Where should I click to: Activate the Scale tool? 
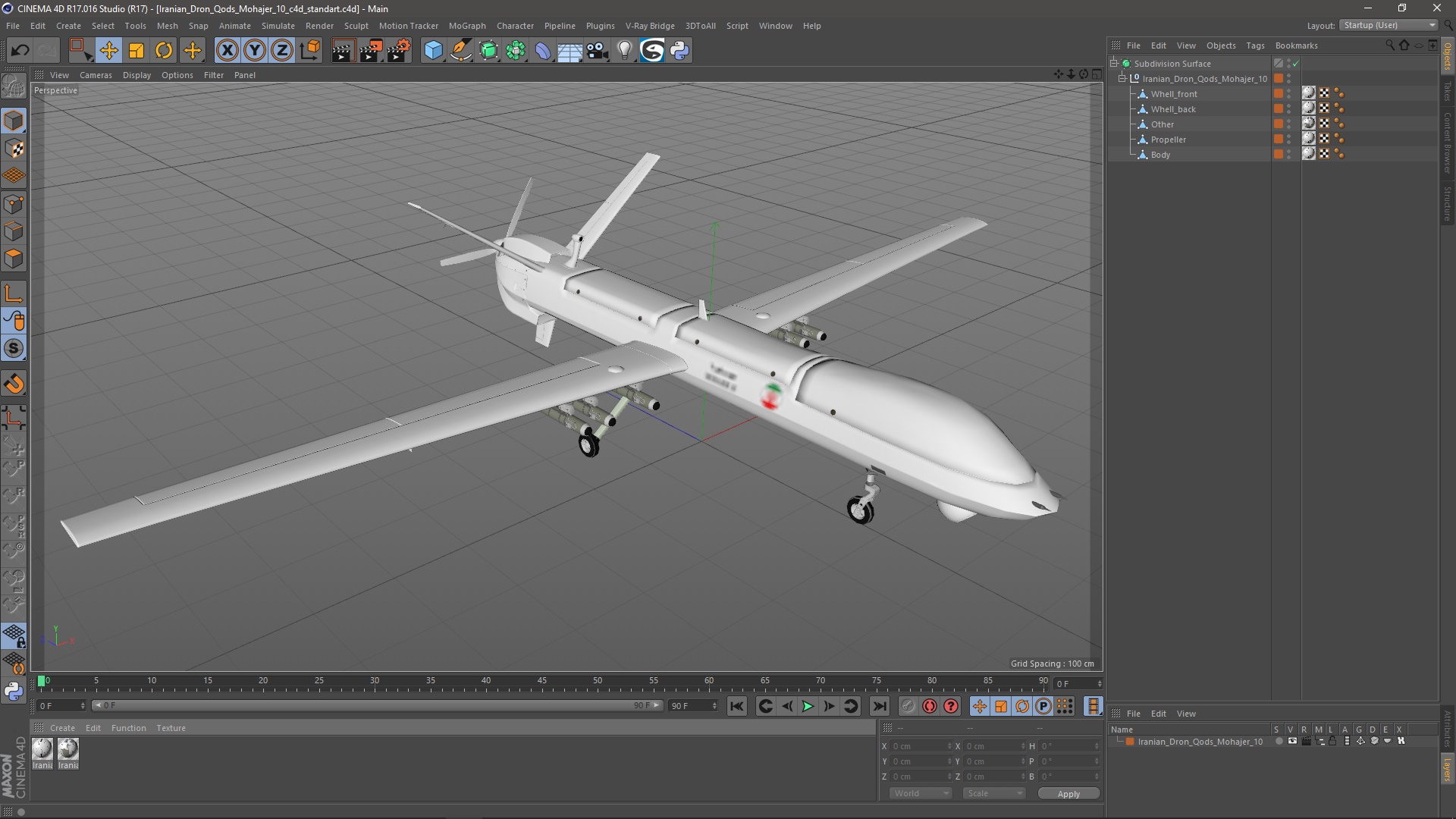pyautogui.click(x=136, y=51)
